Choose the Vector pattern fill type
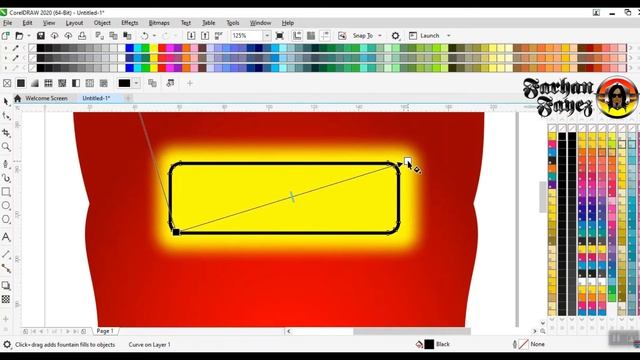640x360 pixels. click(x=48, y=83)
